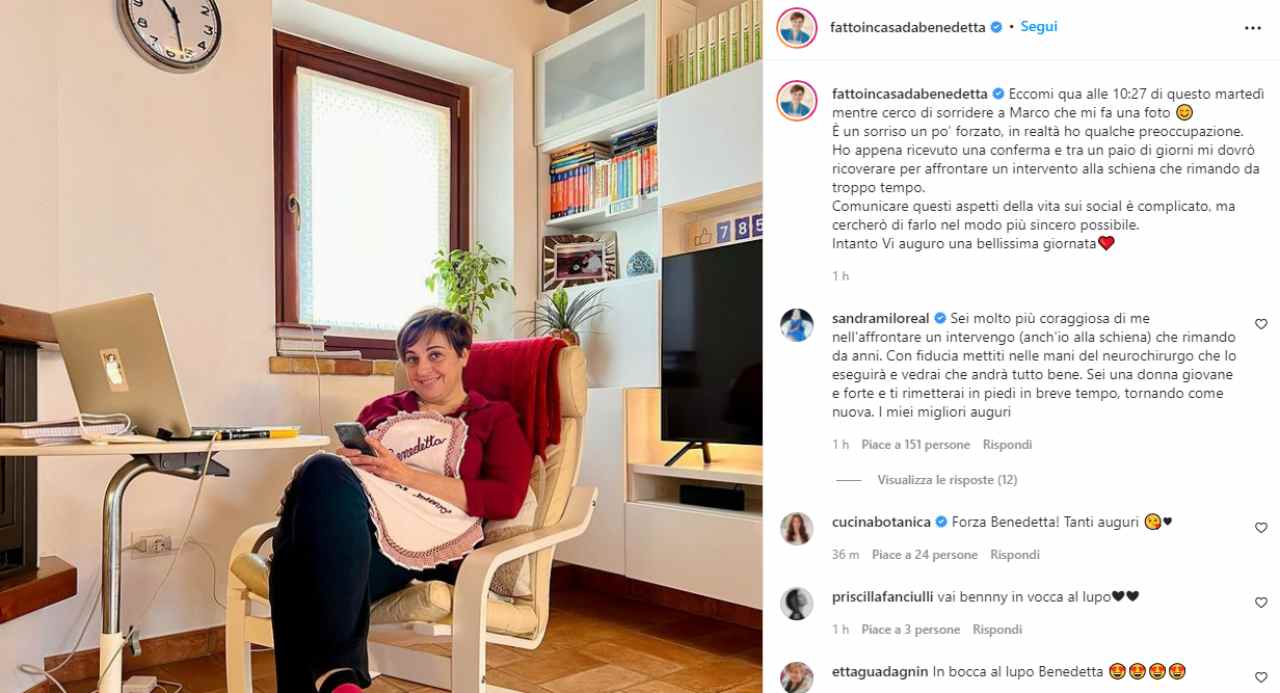
Task: Open the post photo of Benedetta
Action: point(381,346)
